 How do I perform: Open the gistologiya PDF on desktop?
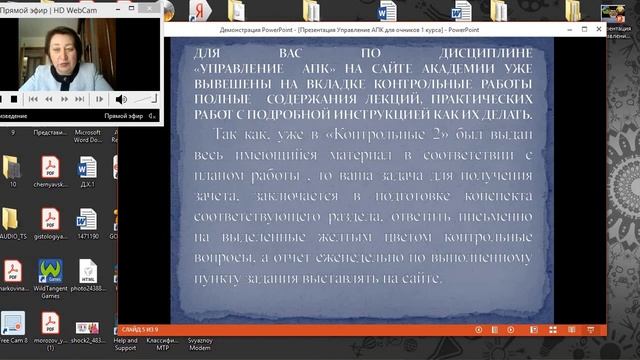[50, 223]
